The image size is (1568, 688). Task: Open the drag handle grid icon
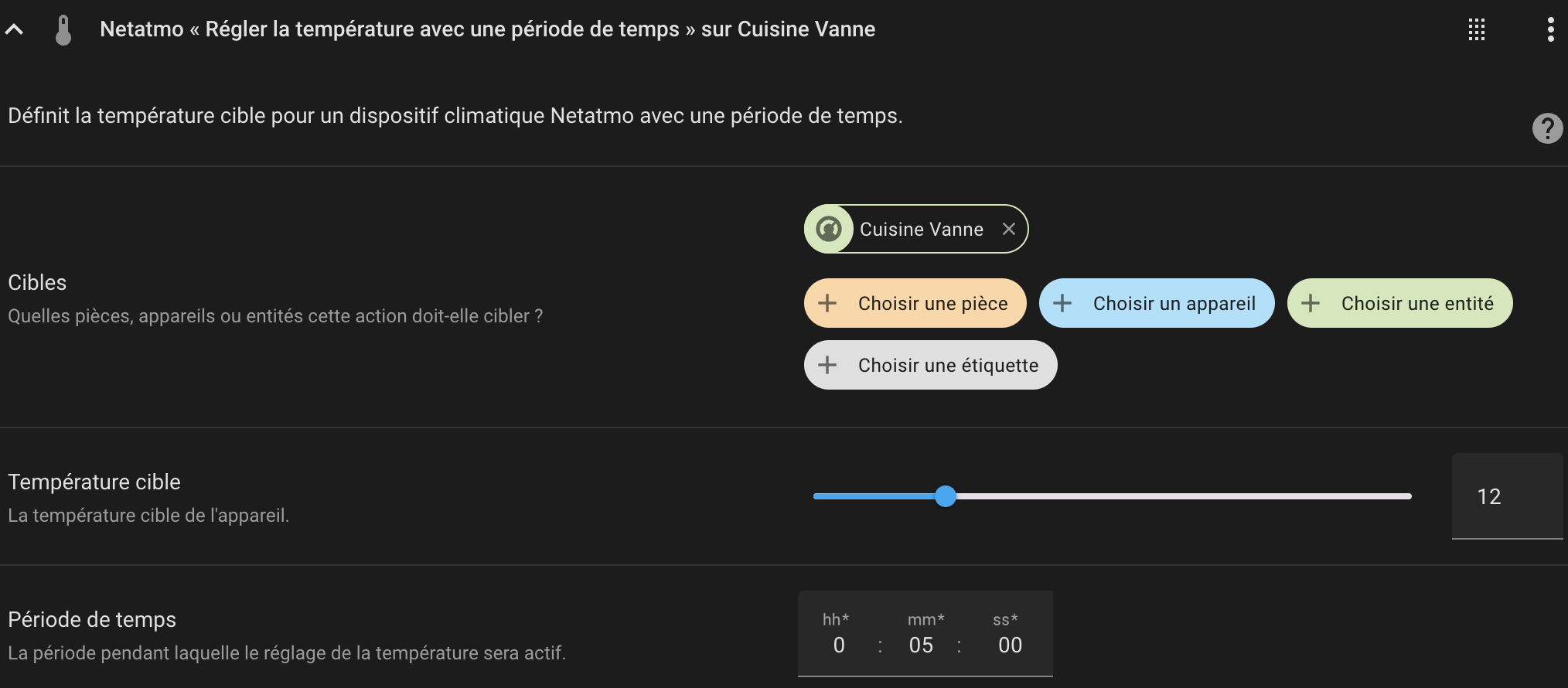[x=1477, y=30]
